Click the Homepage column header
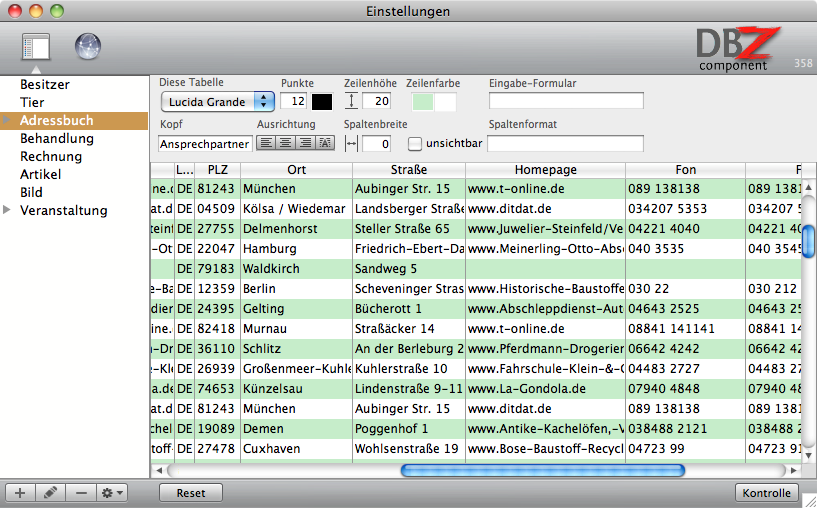The width and height of the screenshot is (817, 508). tap(546, 170)
